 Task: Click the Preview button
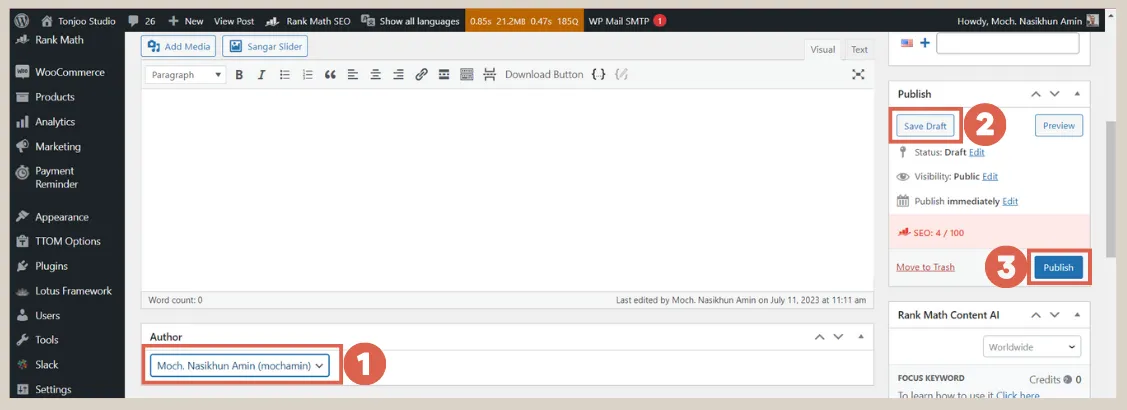[1059, 126]
